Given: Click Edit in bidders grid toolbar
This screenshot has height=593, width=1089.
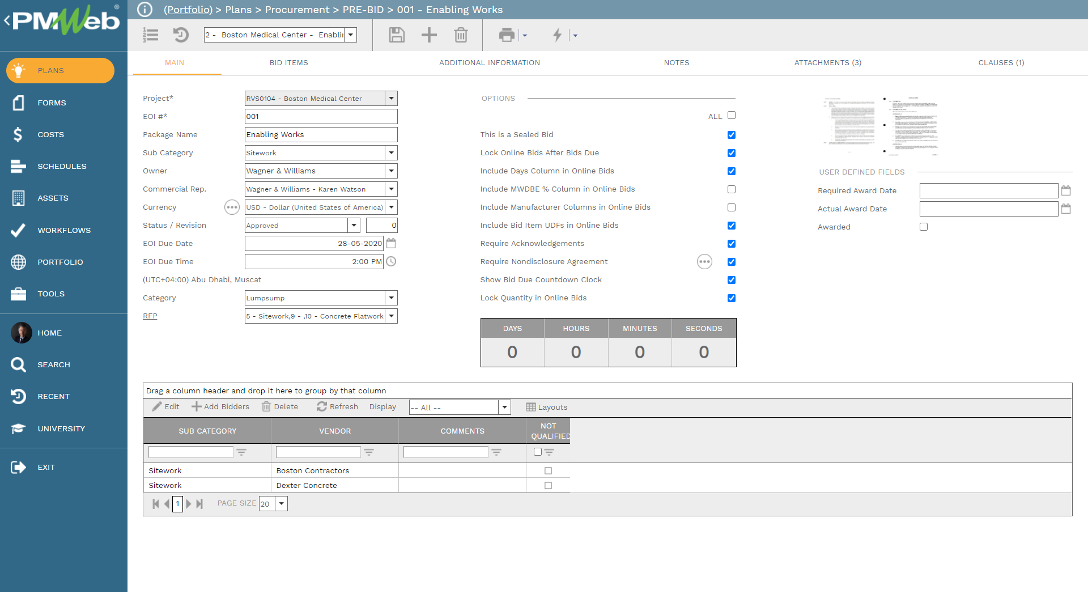Looking at the screenshot, I should click(x=165, y=407).
